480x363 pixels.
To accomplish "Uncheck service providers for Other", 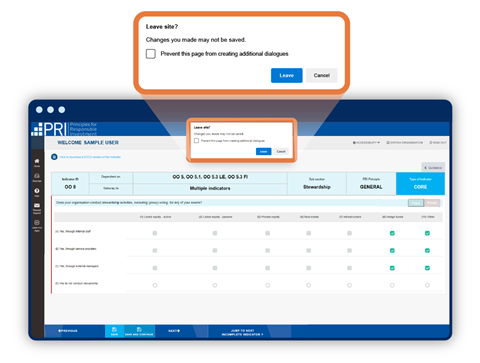I will (427, 251).
